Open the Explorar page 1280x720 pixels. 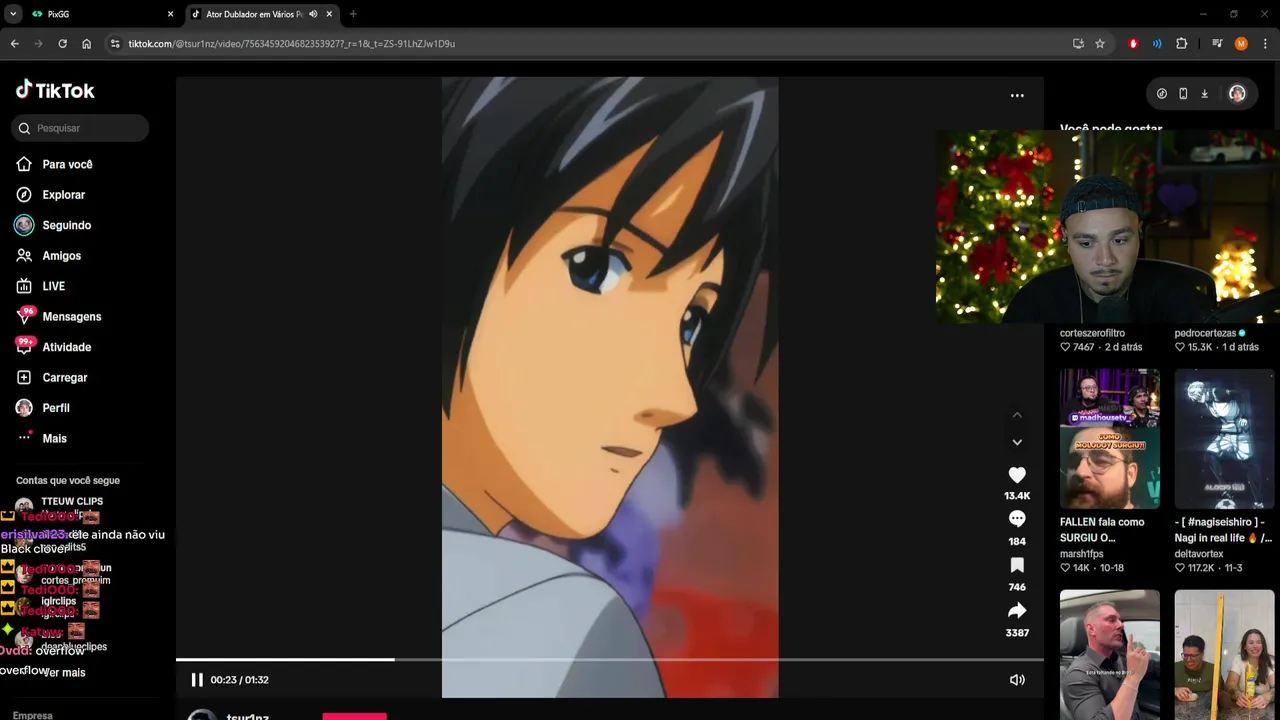point(50,195)
